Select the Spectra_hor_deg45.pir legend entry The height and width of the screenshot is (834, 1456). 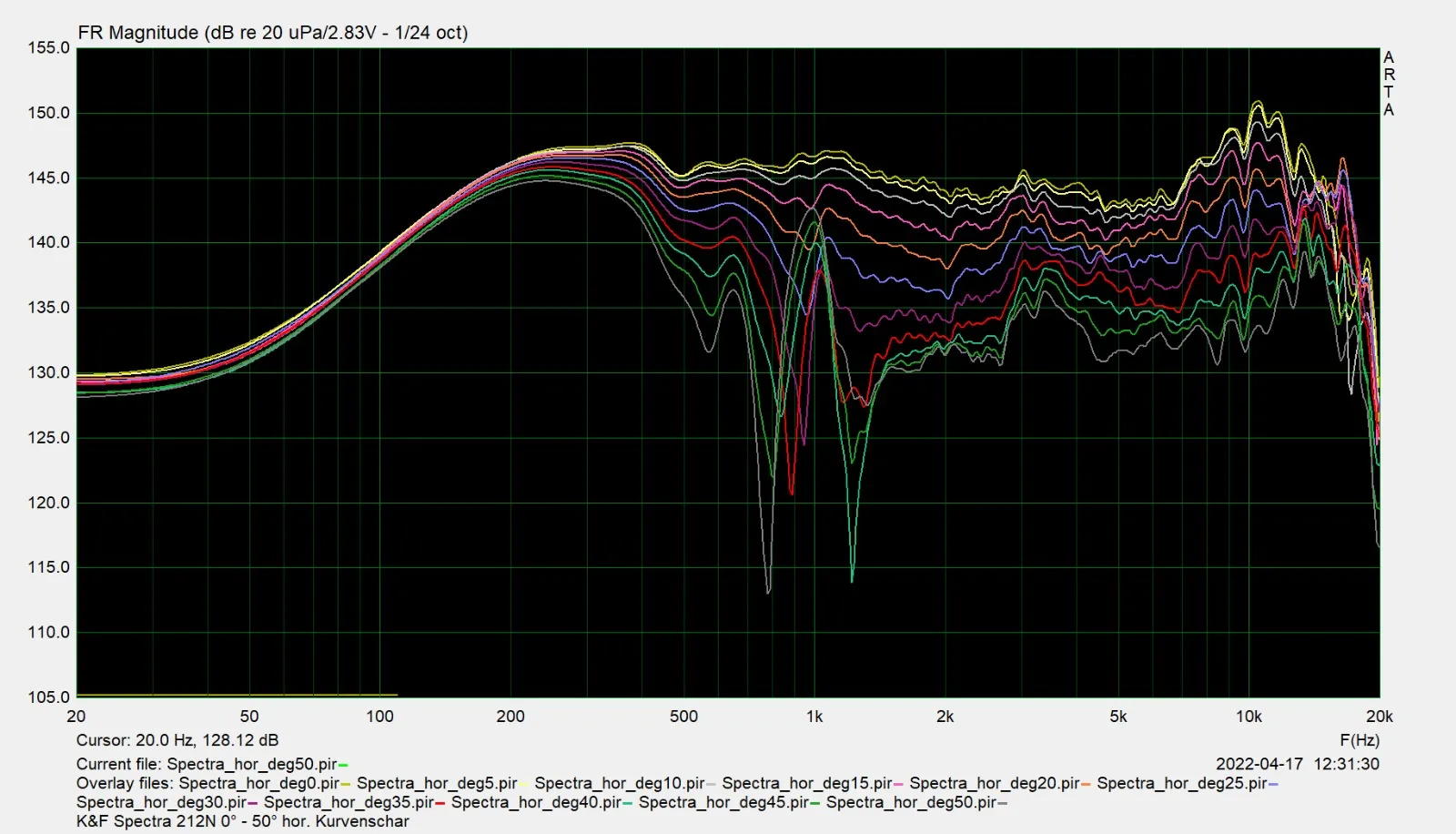[x=723, y=802]
